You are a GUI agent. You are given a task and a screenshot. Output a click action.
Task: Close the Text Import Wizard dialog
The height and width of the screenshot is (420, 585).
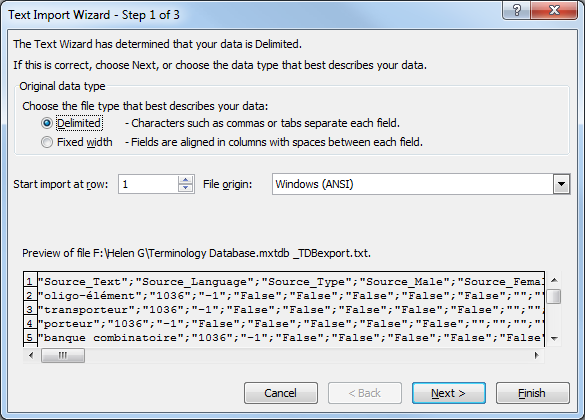(x=554, y=10)
